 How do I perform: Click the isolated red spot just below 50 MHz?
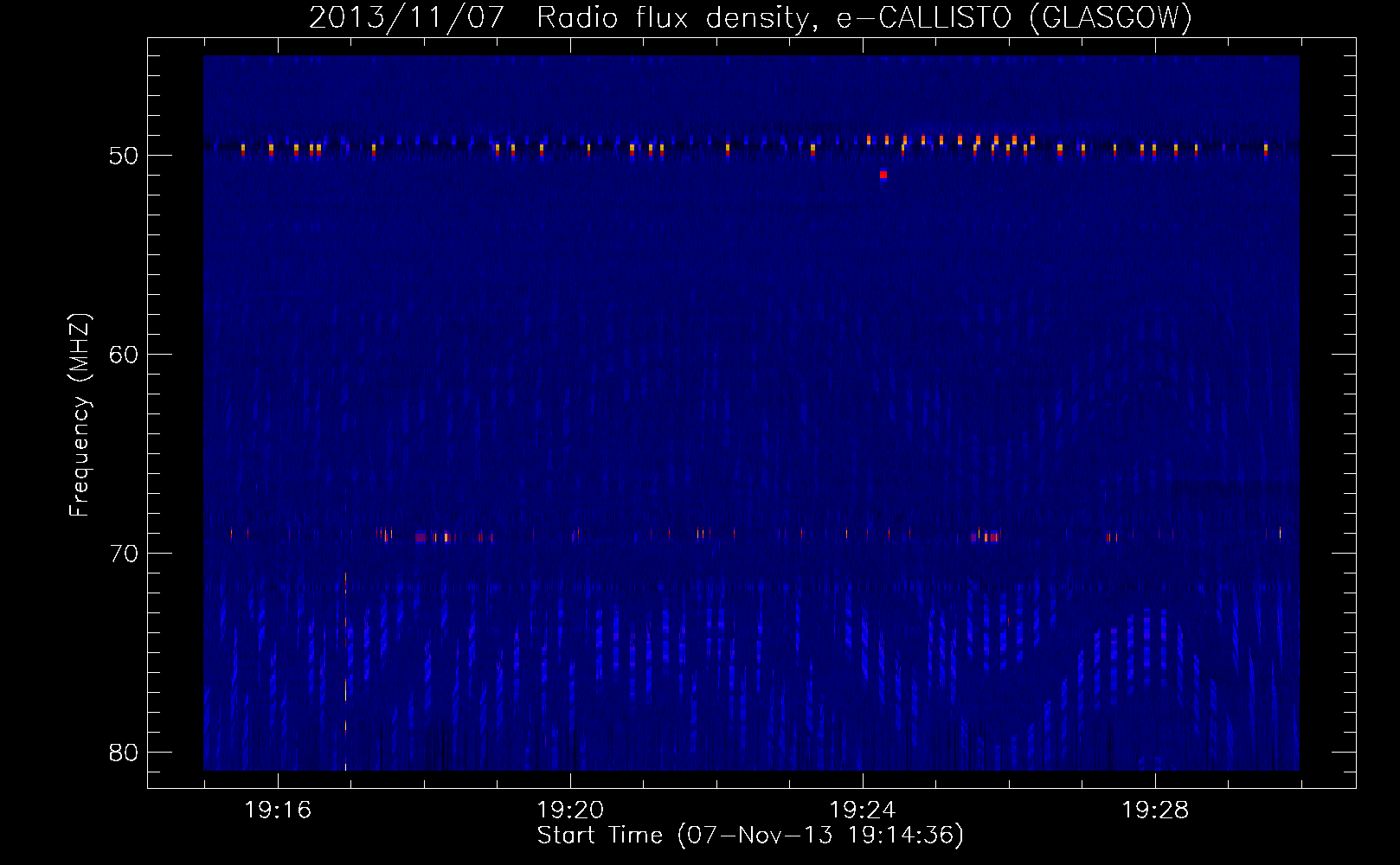(x=883, y=175)
